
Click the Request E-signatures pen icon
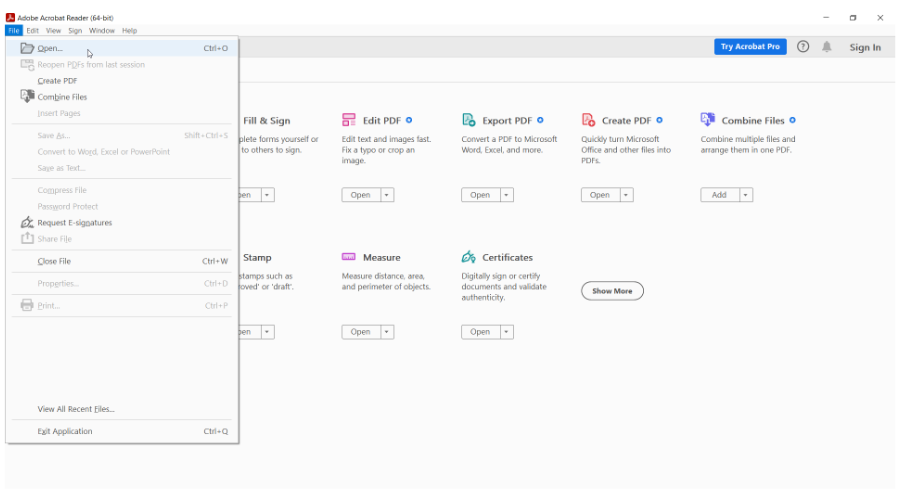[x=27, y=222]
